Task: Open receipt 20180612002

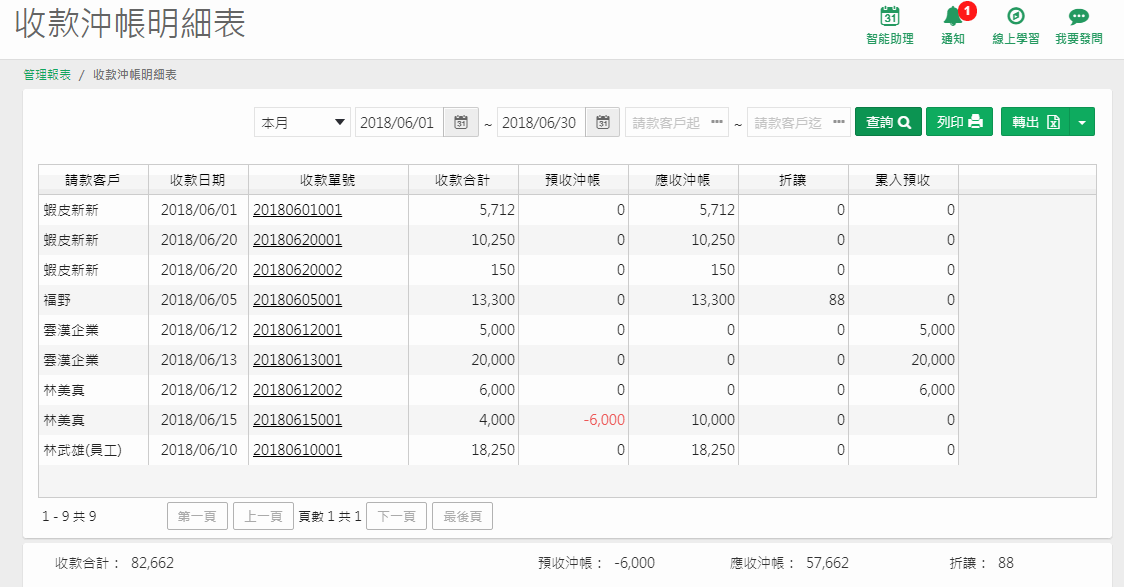Action: tap(297, 391)
